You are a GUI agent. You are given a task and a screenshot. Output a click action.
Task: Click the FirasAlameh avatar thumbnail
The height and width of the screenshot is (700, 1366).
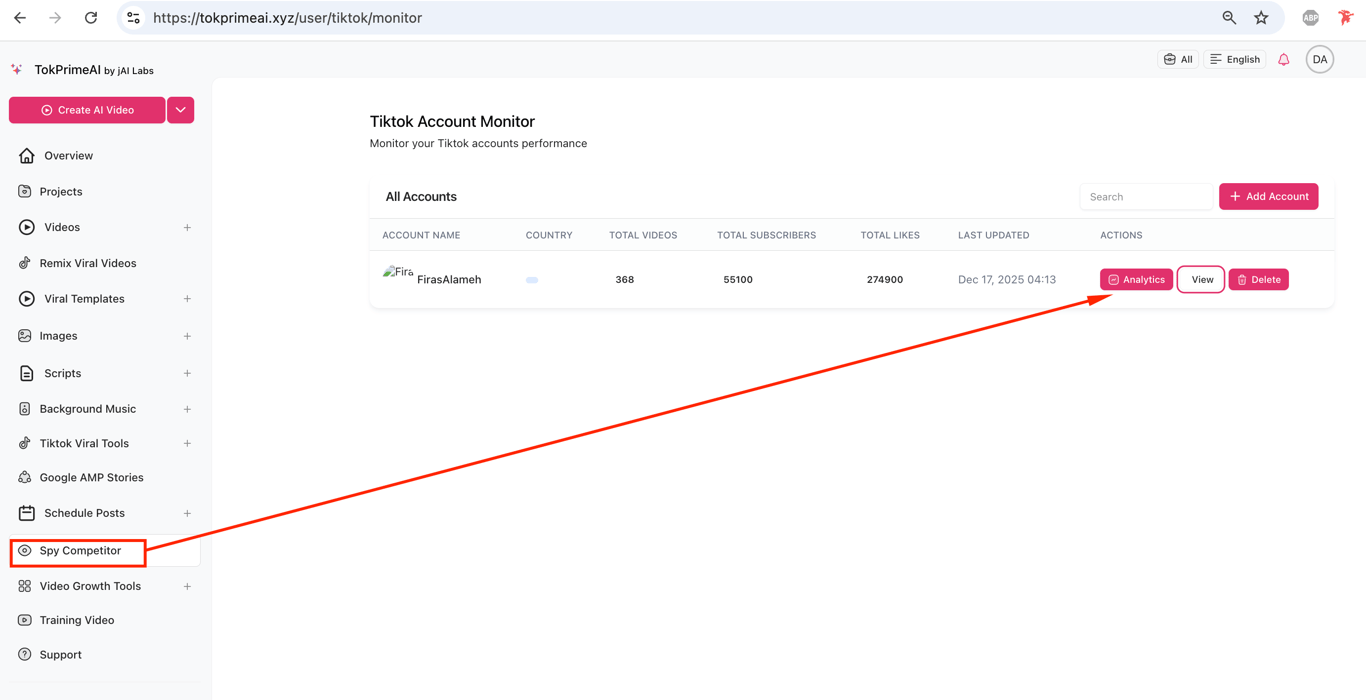[x=397, y=272]
